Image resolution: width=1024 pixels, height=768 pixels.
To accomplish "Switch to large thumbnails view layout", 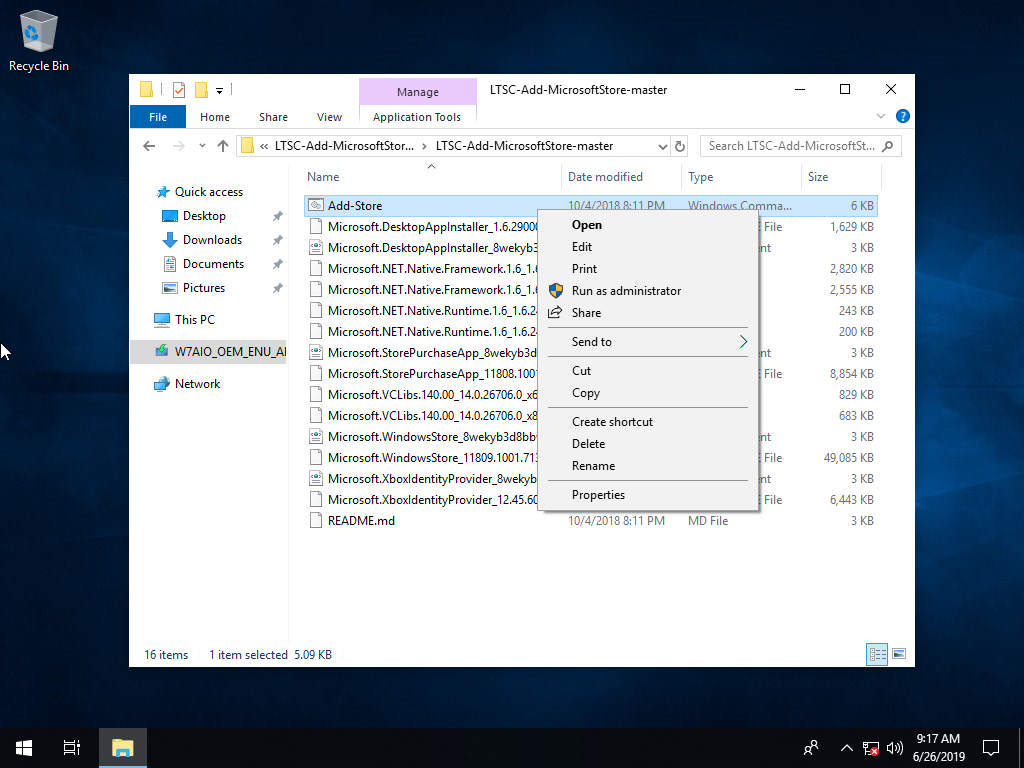I will pos(899,654).
